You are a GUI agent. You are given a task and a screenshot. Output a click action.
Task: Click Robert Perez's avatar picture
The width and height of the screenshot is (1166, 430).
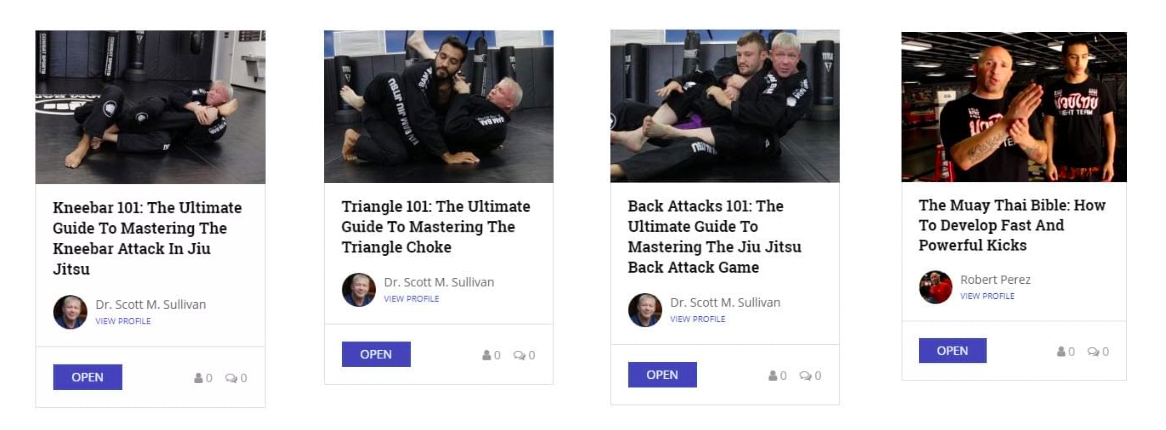pos(935,287)
